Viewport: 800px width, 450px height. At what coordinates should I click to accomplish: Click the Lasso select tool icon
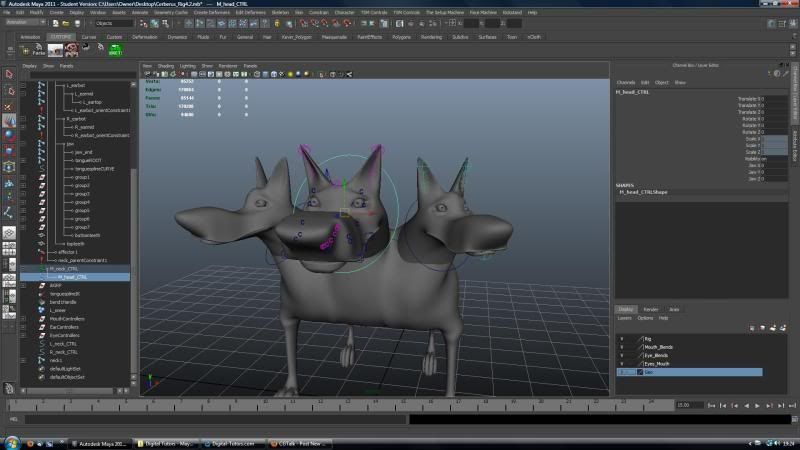click(x=9, y=90)
